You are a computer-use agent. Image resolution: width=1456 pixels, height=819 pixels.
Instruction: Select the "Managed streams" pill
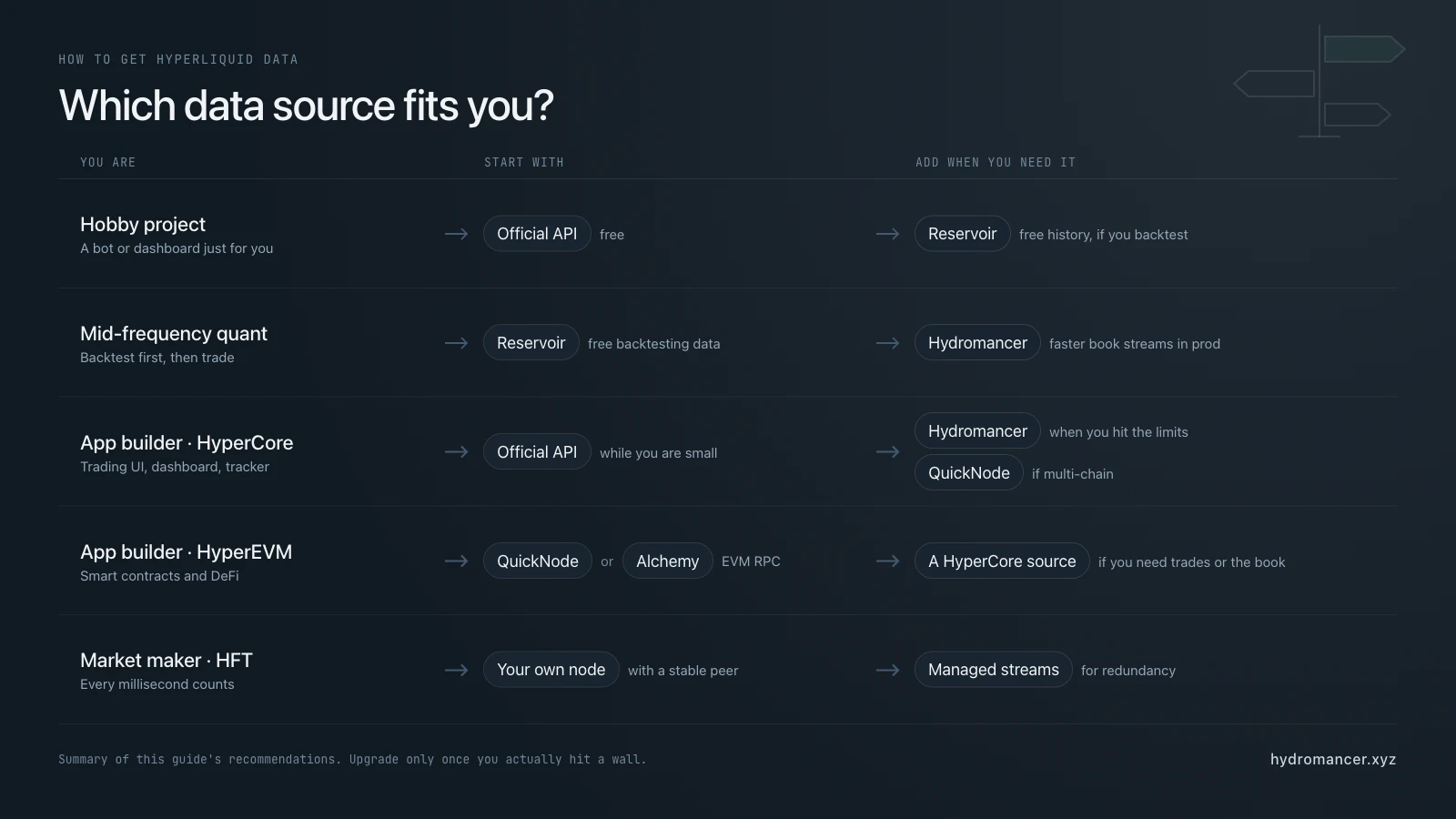(993, 670)
